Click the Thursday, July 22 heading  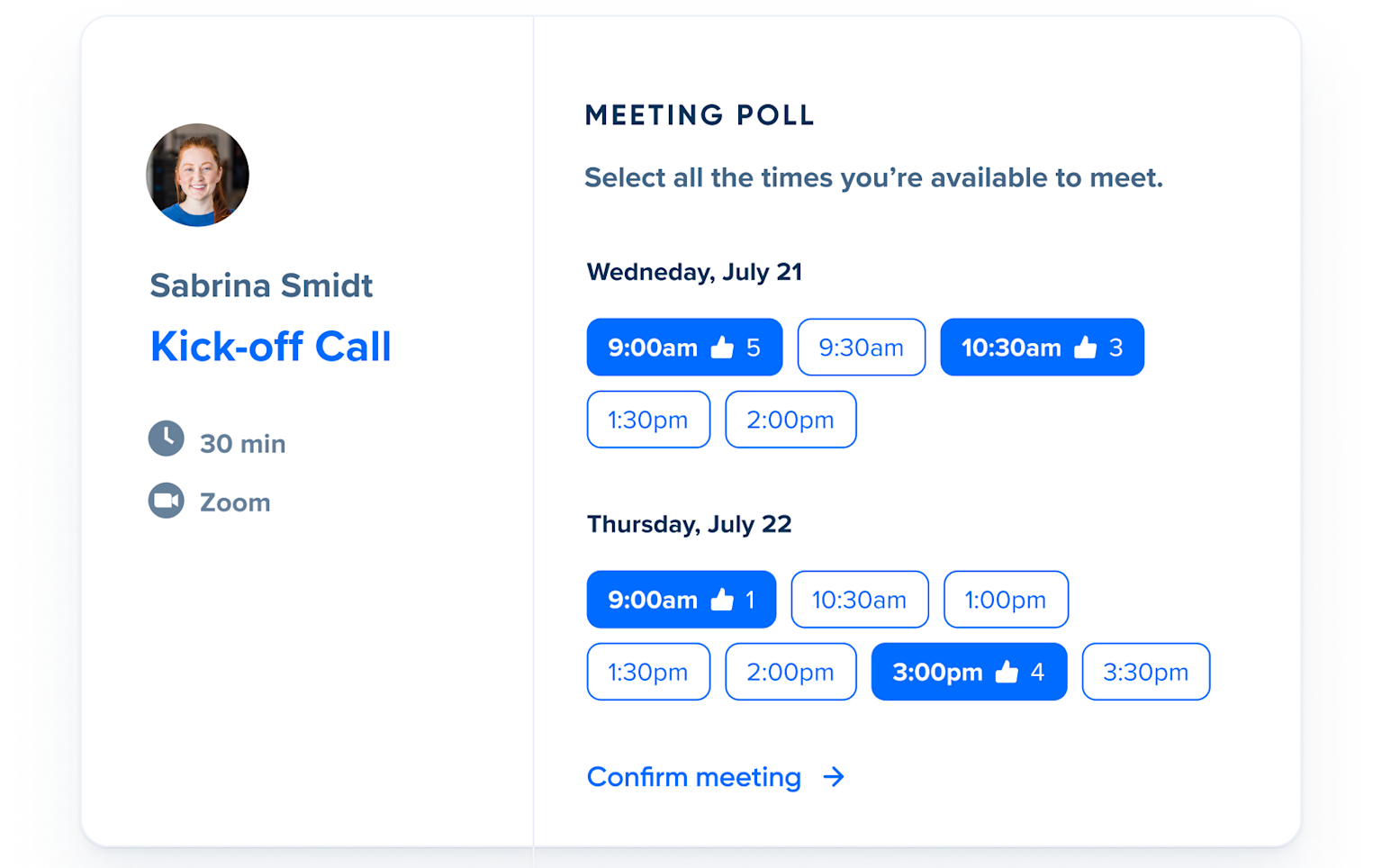pyautogui.click(x=689, y=524)
